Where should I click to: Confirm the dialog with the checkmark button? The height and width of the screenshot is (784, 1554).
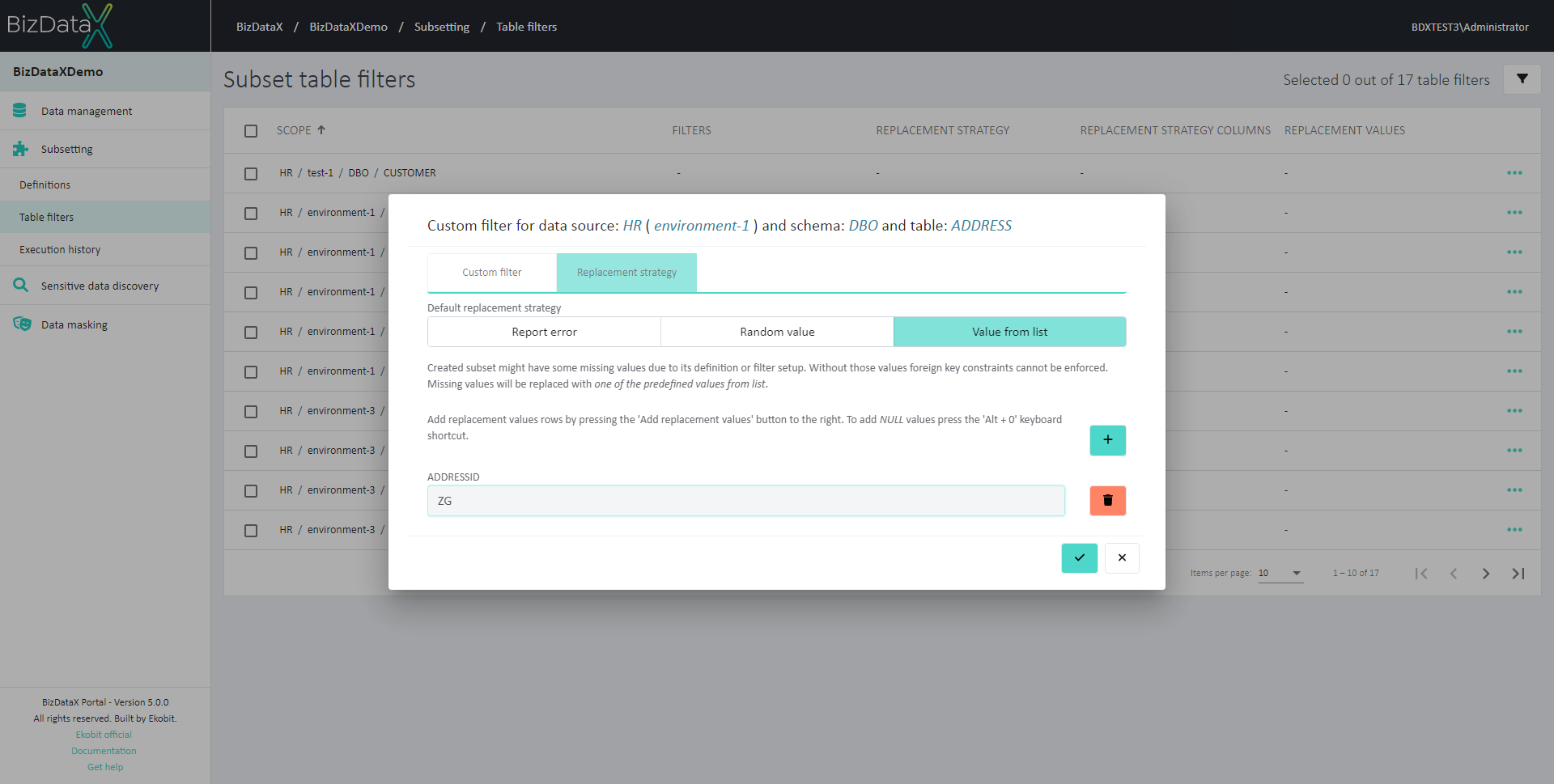click(x=1079, y=557)
